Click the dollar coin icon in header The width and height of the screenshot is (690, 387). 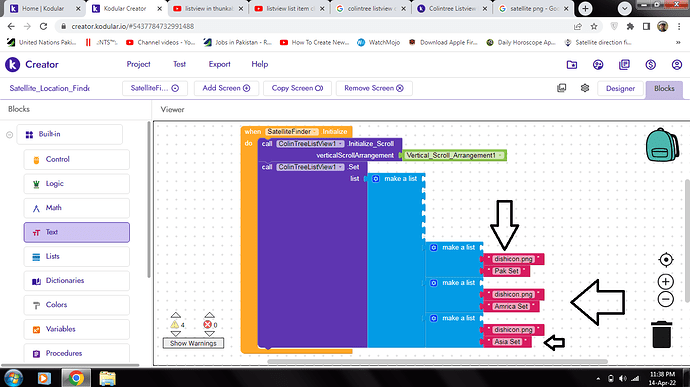pyautogui.click(x=650, y=65)
